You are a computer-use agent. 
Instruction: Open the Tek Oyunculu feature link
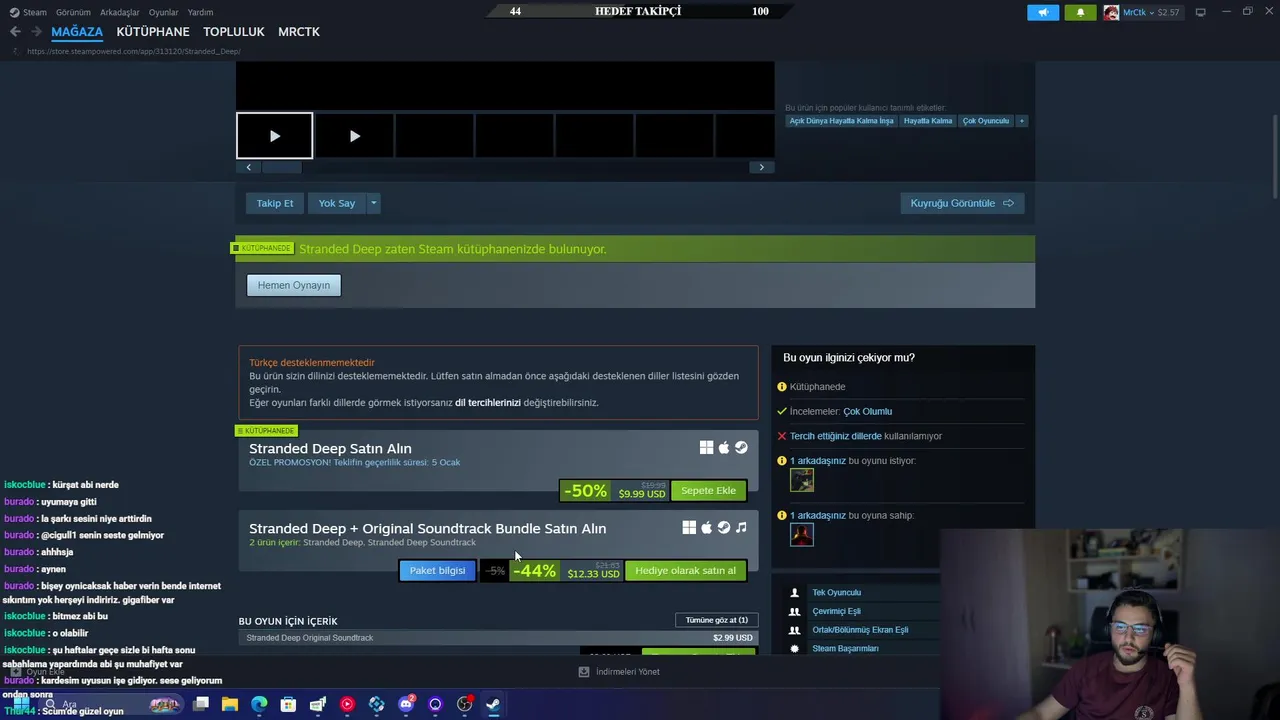click(836, 593)
